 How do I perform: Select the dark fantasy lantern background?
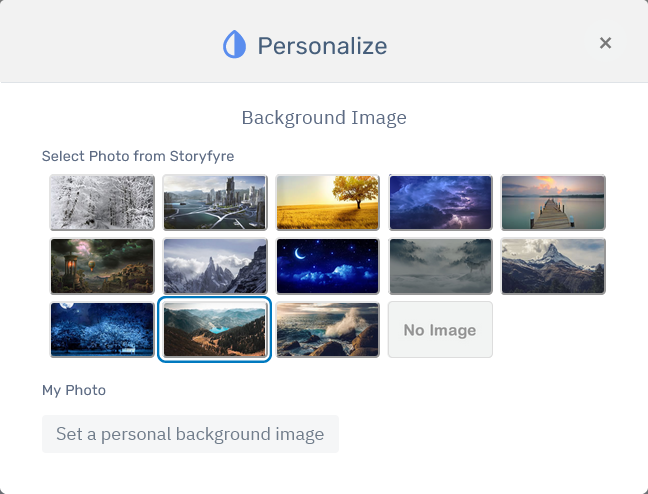pos(102,266)
